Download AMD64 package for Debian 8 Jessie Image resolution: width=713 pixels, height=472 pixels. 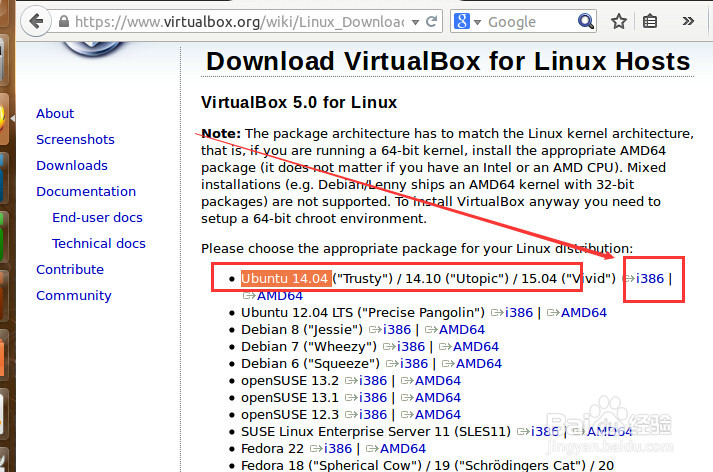point(462,329)
